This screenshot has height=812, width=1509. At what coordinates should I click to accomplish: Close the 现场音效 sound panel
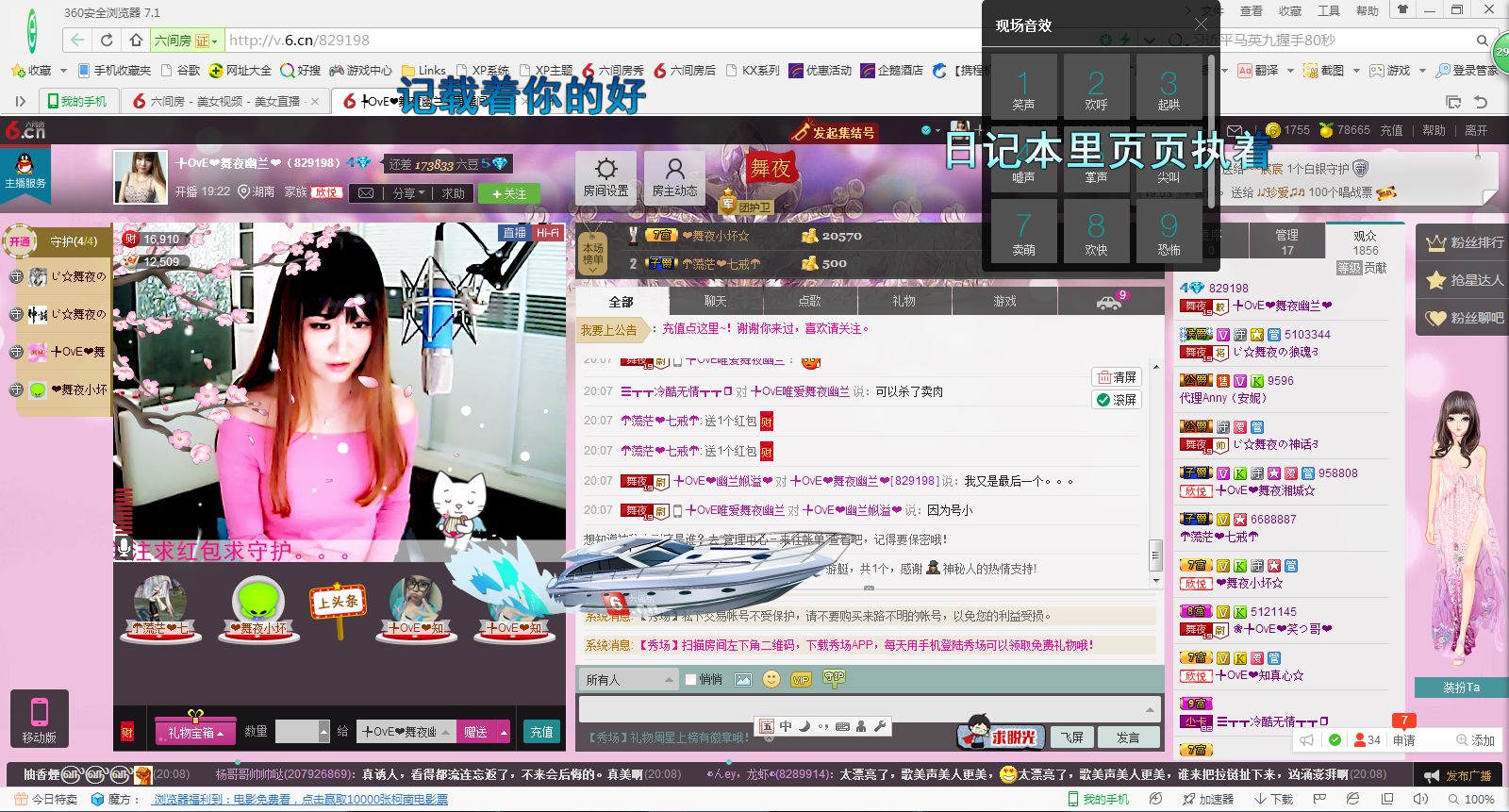(x=1200, y=25)
